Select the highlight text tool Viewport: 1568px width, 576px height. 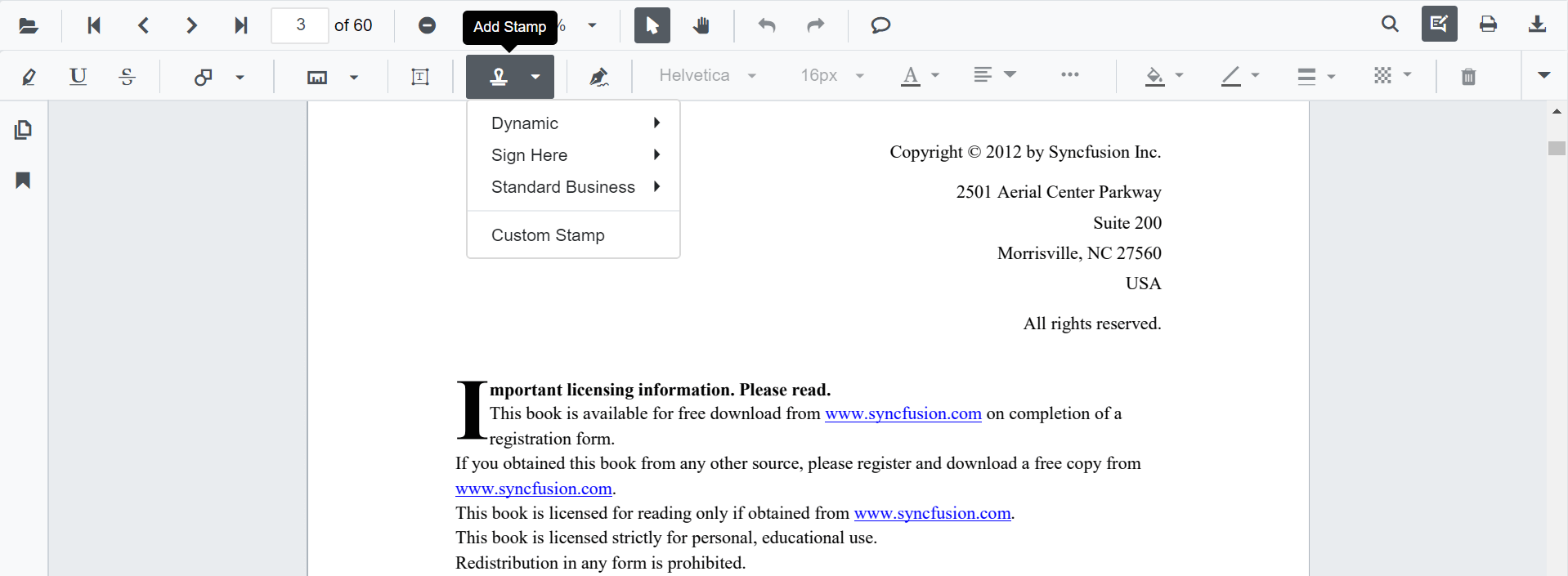click(29, 77)
